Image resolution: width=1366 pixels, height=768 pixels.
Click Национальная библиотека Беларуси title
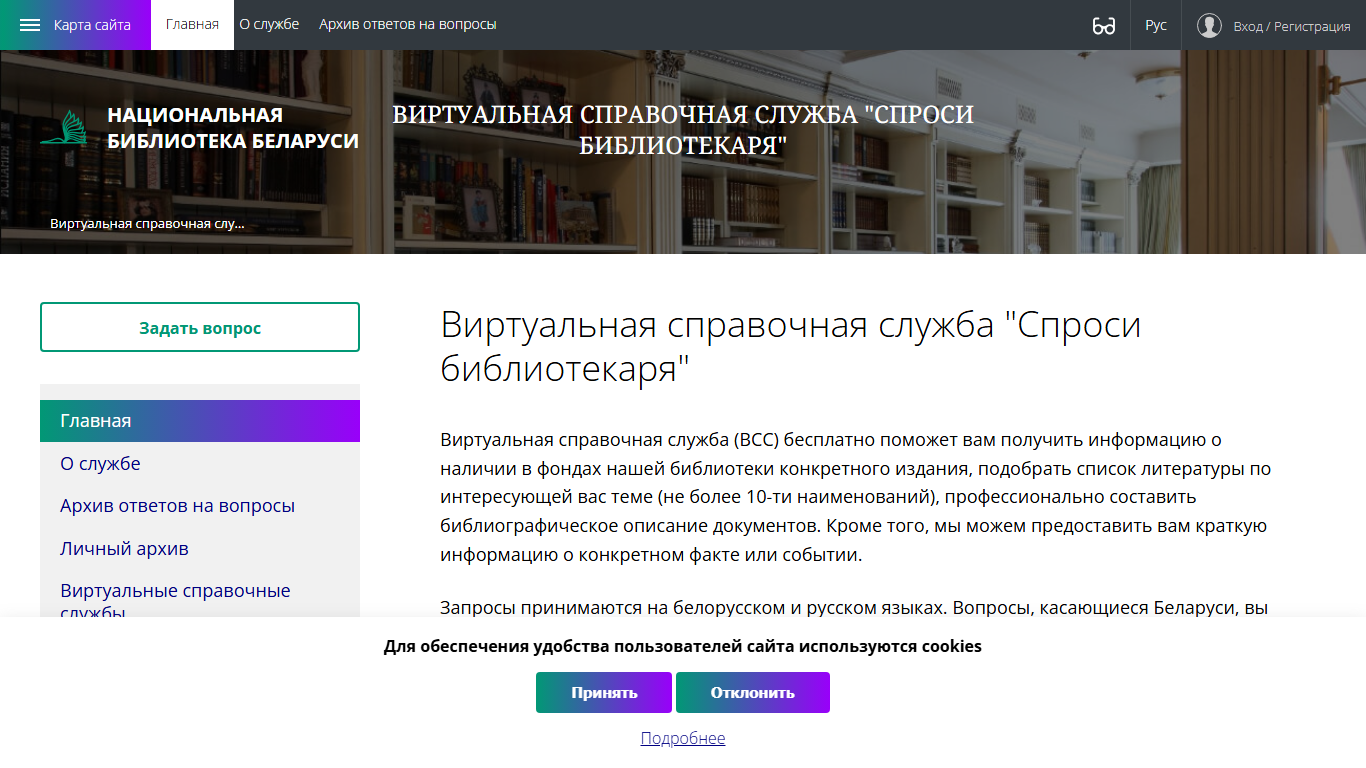click(233, 128)
